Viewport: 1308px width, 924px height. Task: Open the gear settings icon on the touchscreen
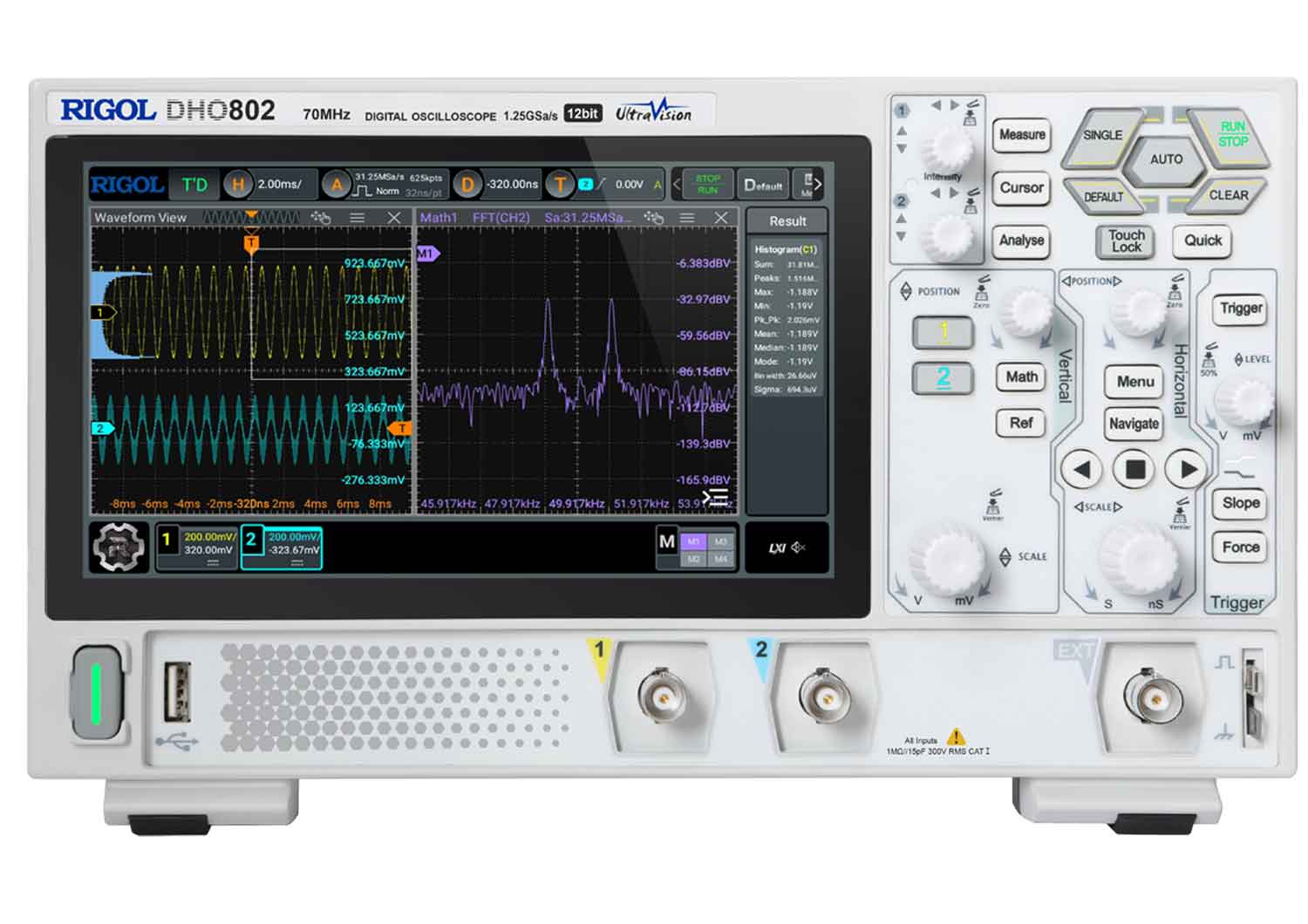pos(119,547)
